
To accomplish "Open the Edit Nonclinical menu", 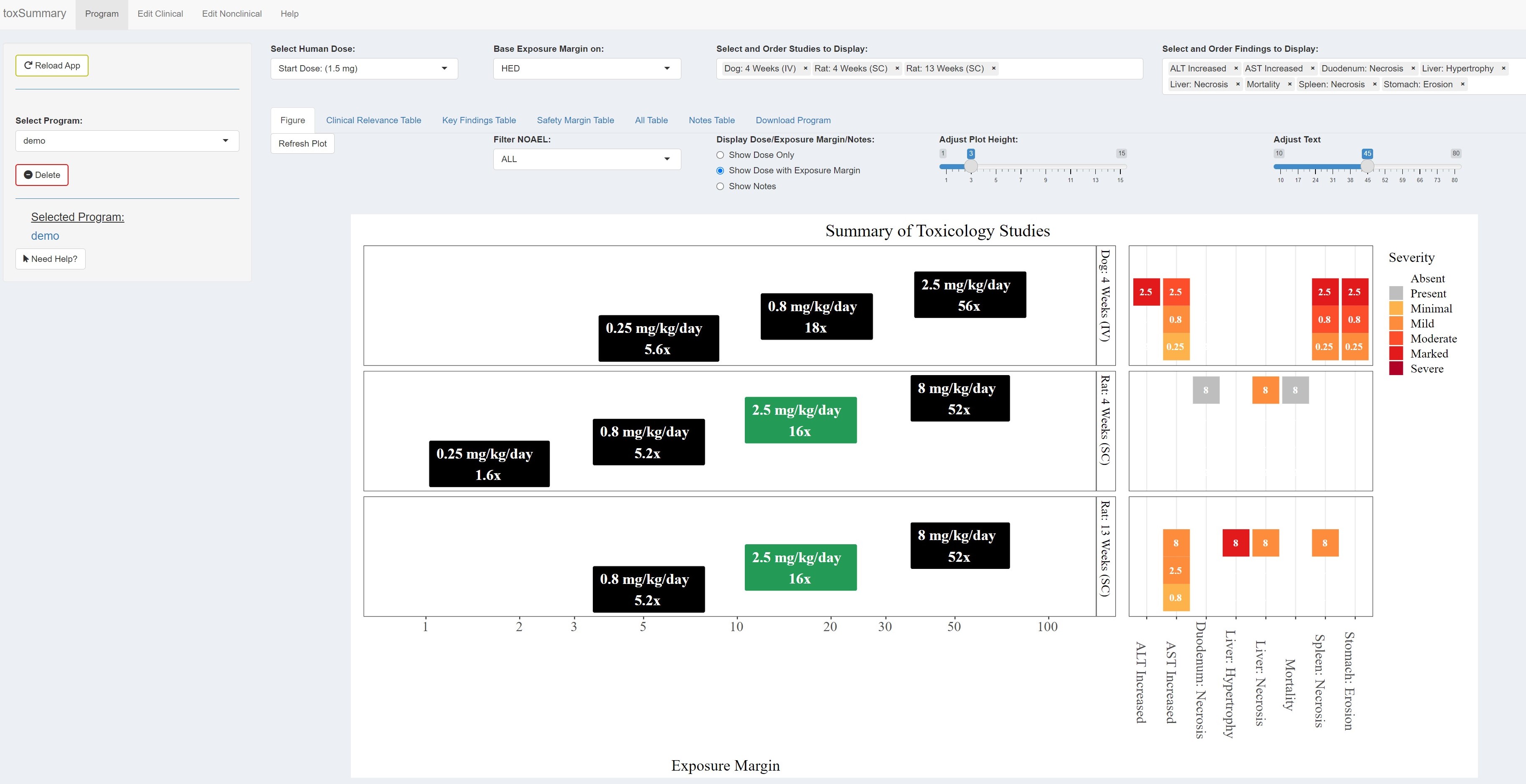I will pos(231,14).
